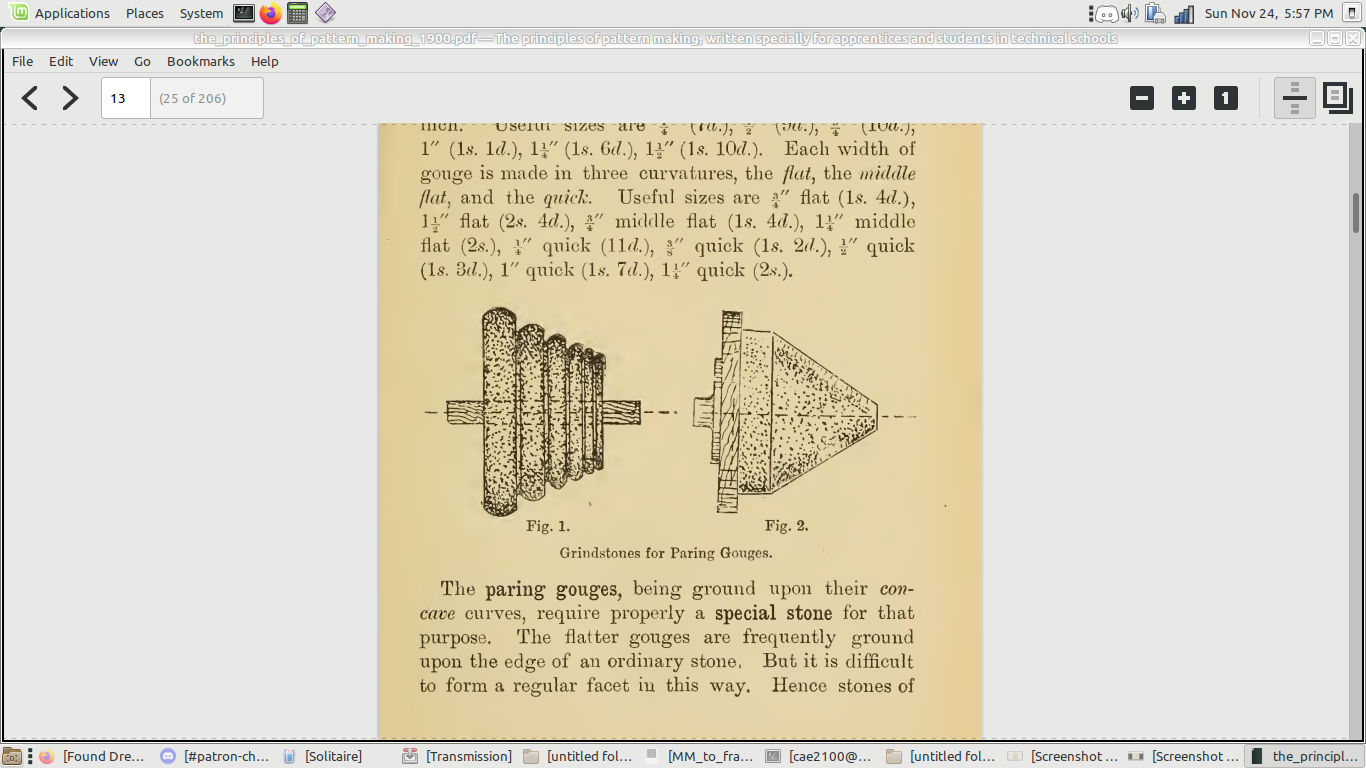Click the page number input field
Viewport: 1366px width, 768px height.
click(x=126, y=98)
